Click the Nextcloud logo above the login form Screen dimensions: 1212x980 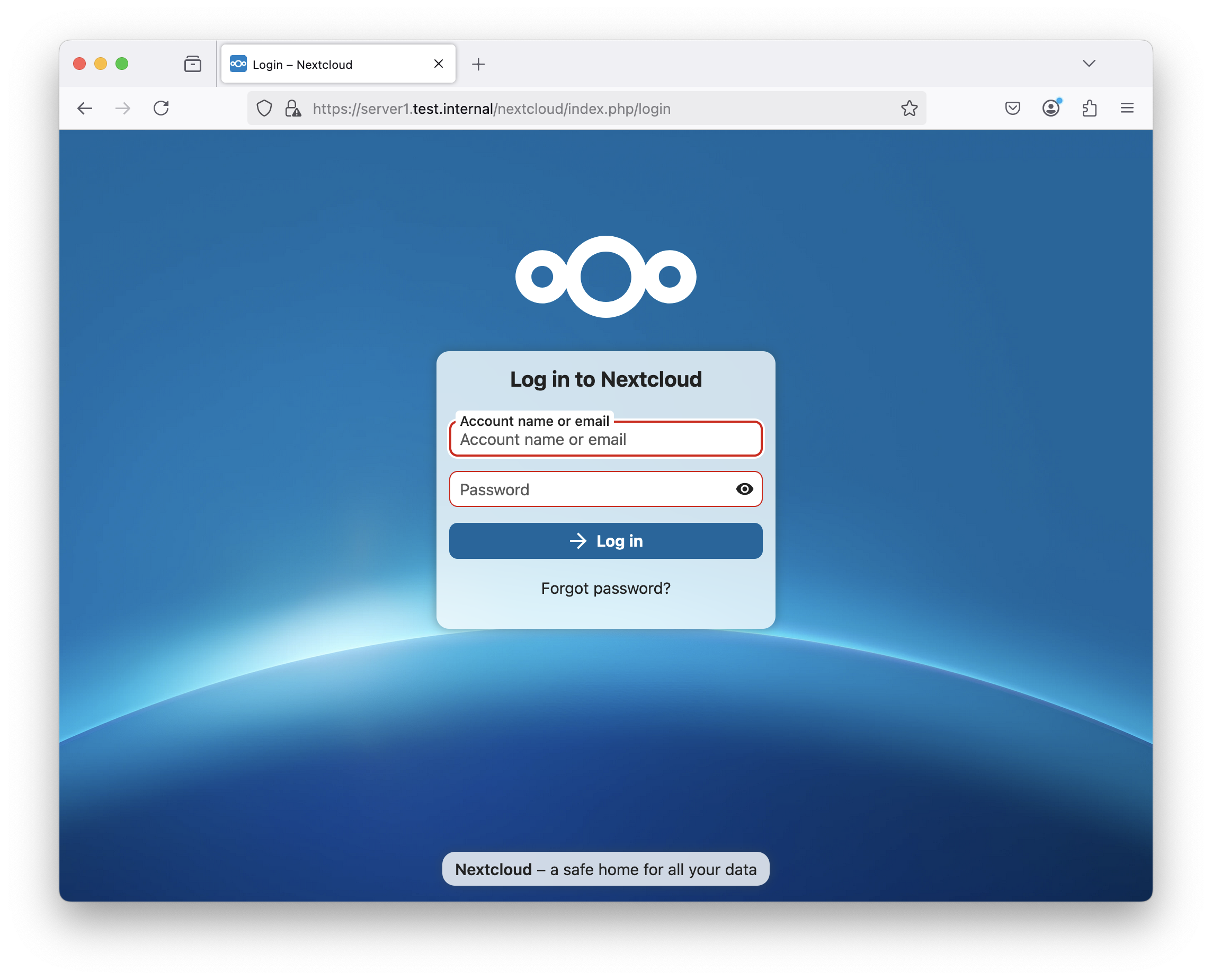point(605,277)
